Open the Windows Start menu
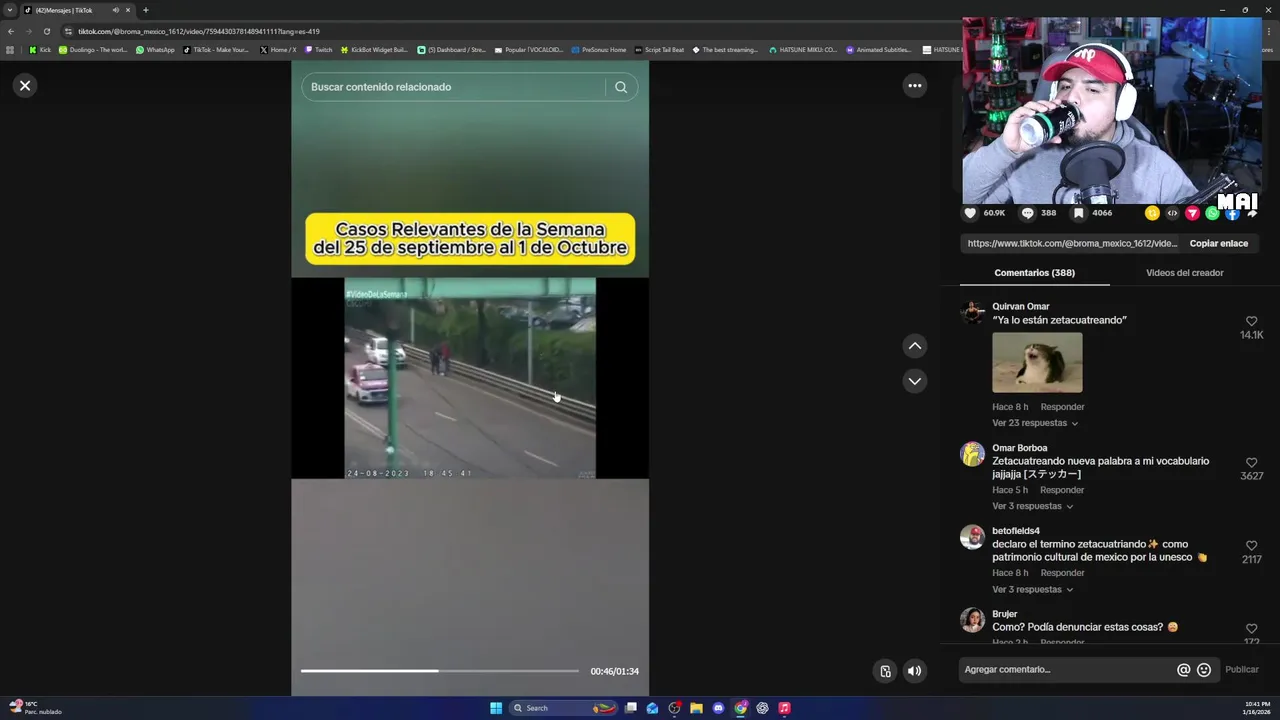This screenshot has width=1280, height=720. [x=496, y=708]
